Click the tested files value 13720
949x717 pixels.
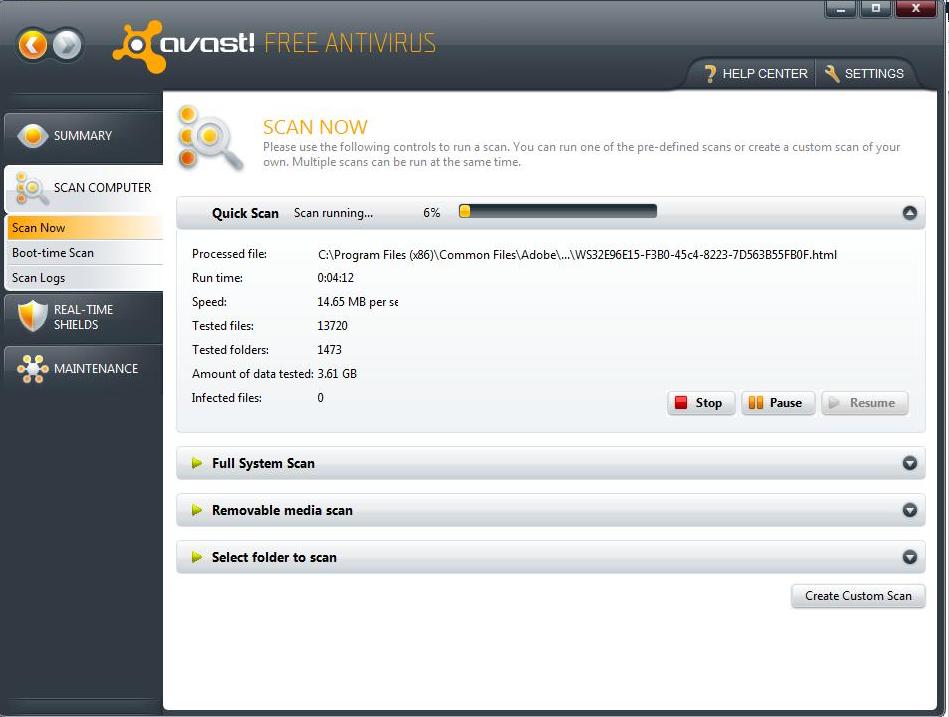(x=332, y=326)
